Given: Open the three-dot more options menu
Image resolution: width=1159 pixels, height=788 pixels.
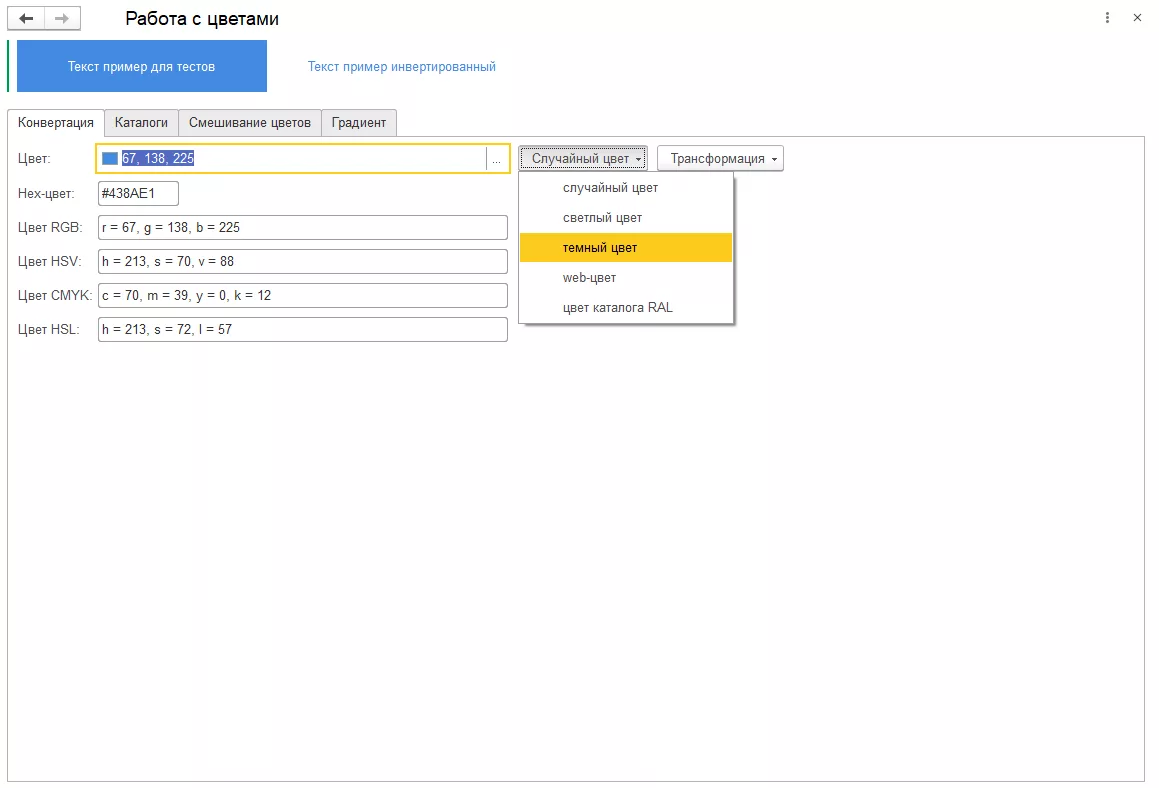Looking at the screenshot, I should [1107, 18].
